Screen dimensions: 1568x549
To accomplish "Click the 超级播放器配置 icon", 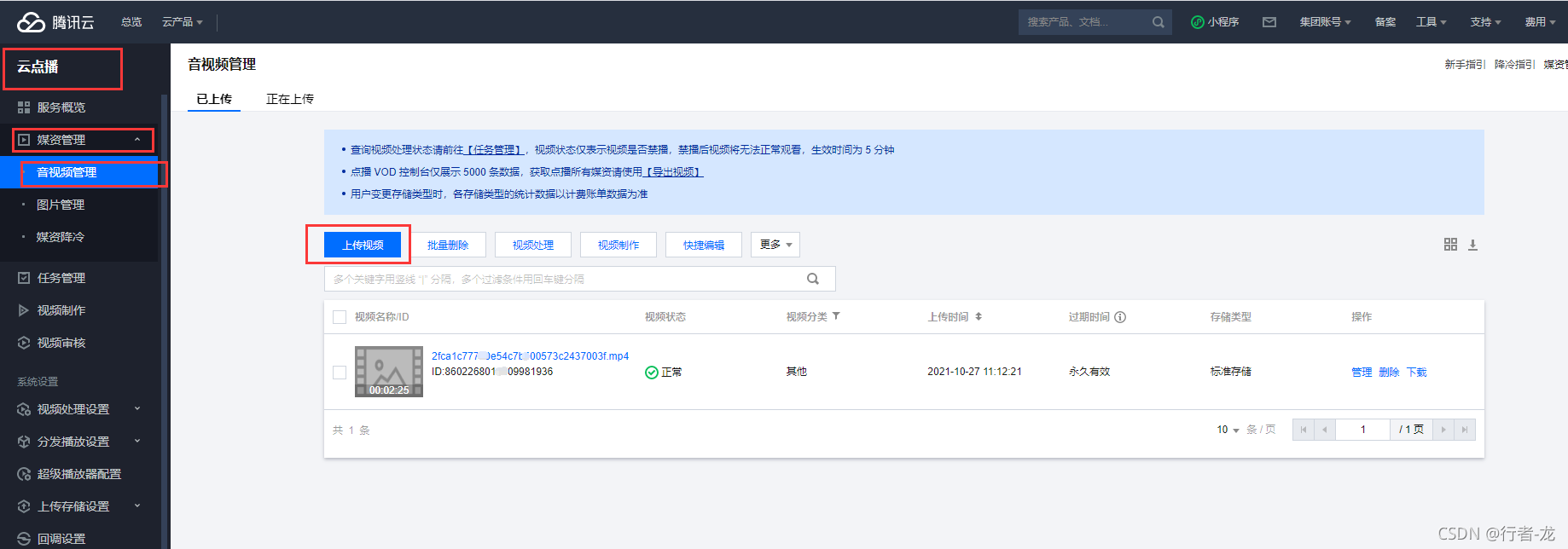I will coord(24,474).
